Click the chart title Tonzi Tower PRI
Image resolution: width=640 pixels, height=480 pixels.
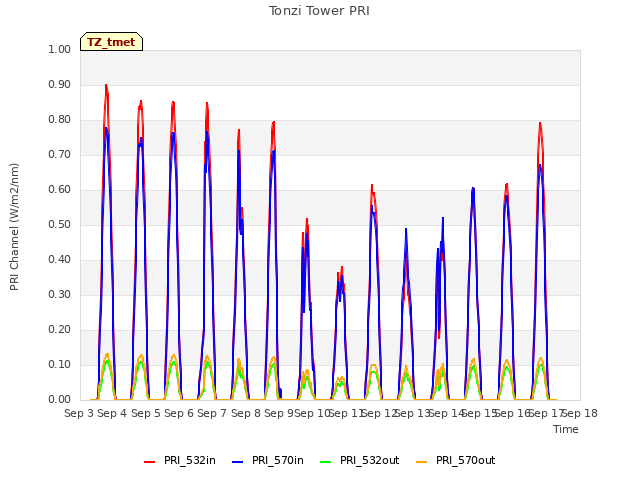319,11
